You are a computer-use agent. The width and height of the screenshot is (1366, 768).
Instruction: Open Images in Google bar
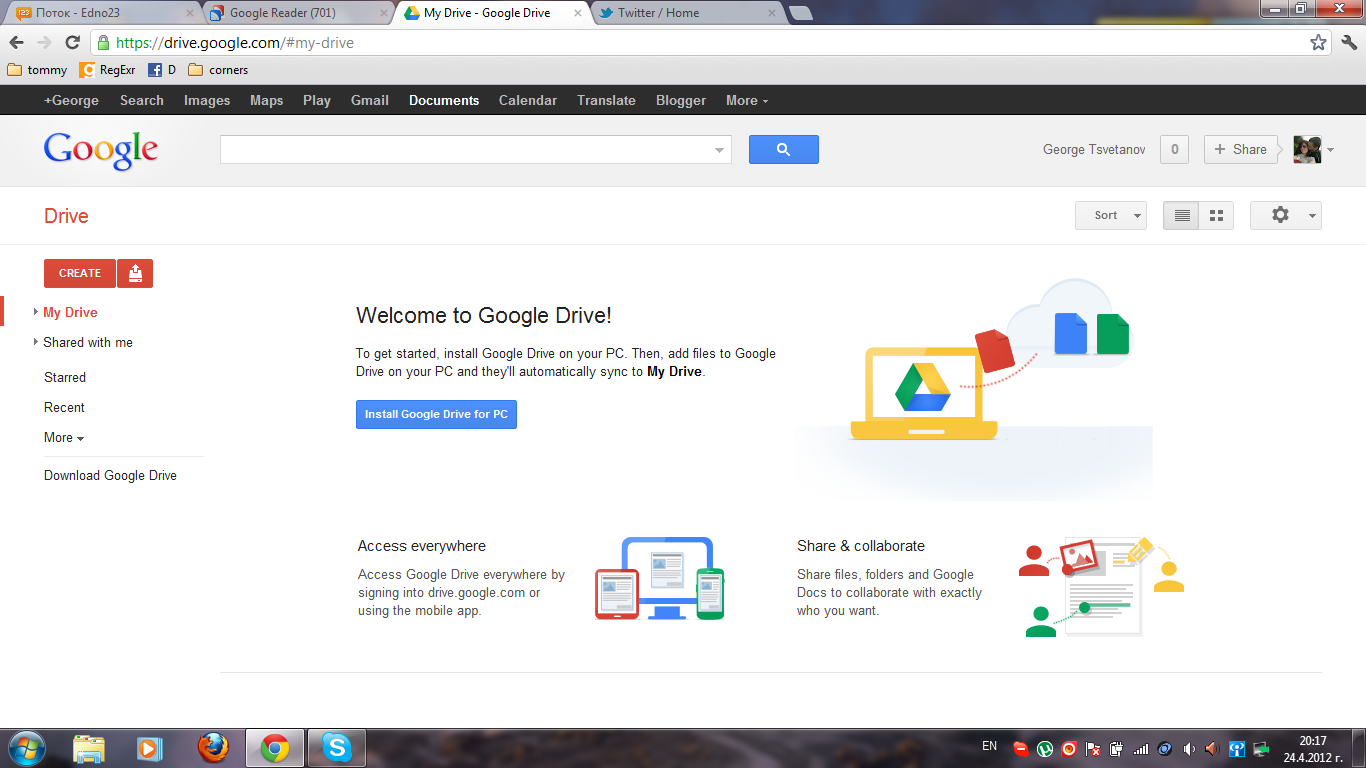(x=207, y=100)
